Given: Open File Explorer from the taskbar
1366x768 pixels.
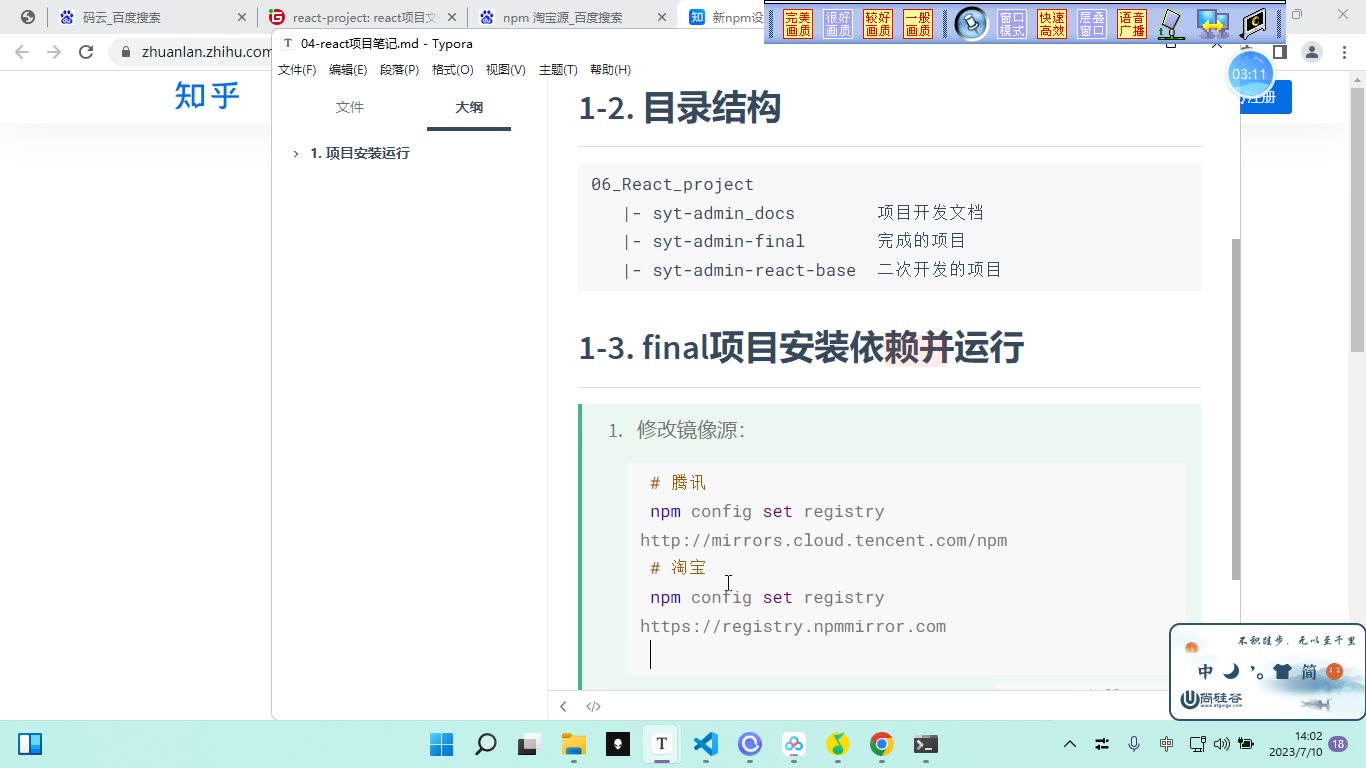Looking at the screenshot, I should (573, 744).
